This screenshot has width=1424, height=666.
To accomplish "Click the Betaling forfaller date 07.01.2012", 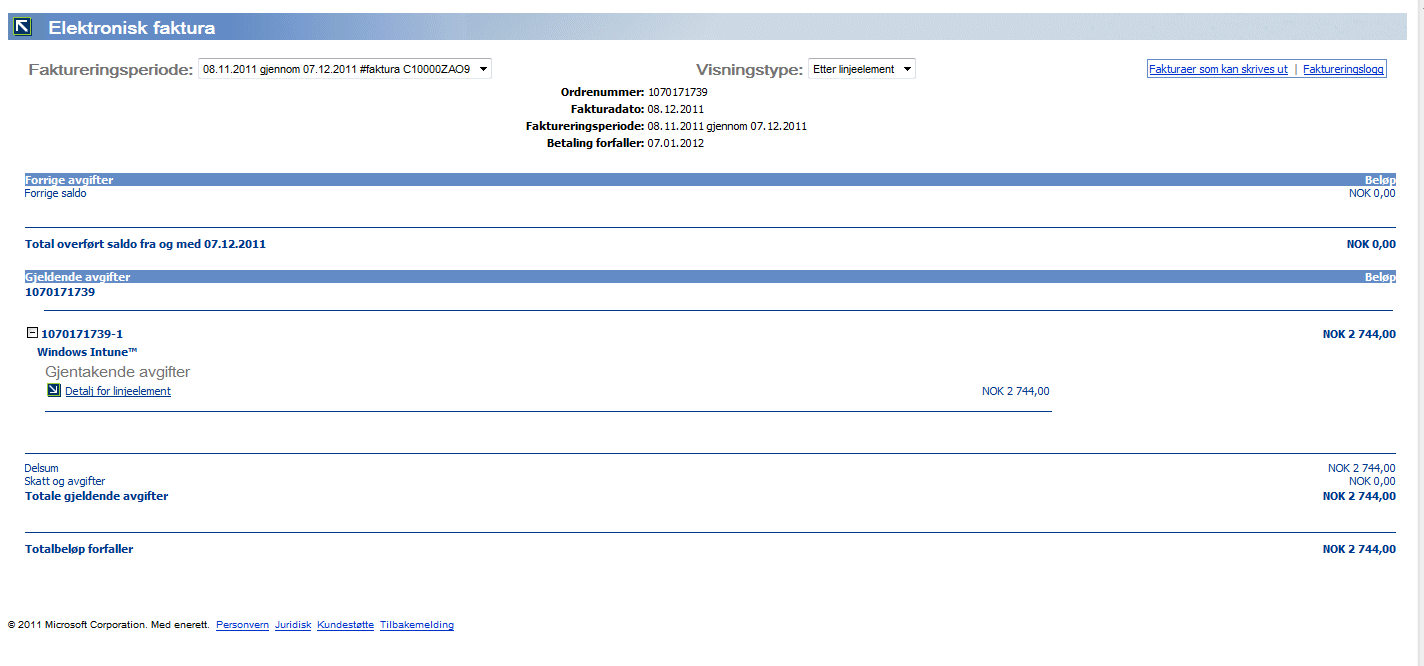I will pyautogui.click(x=676, y=143).
